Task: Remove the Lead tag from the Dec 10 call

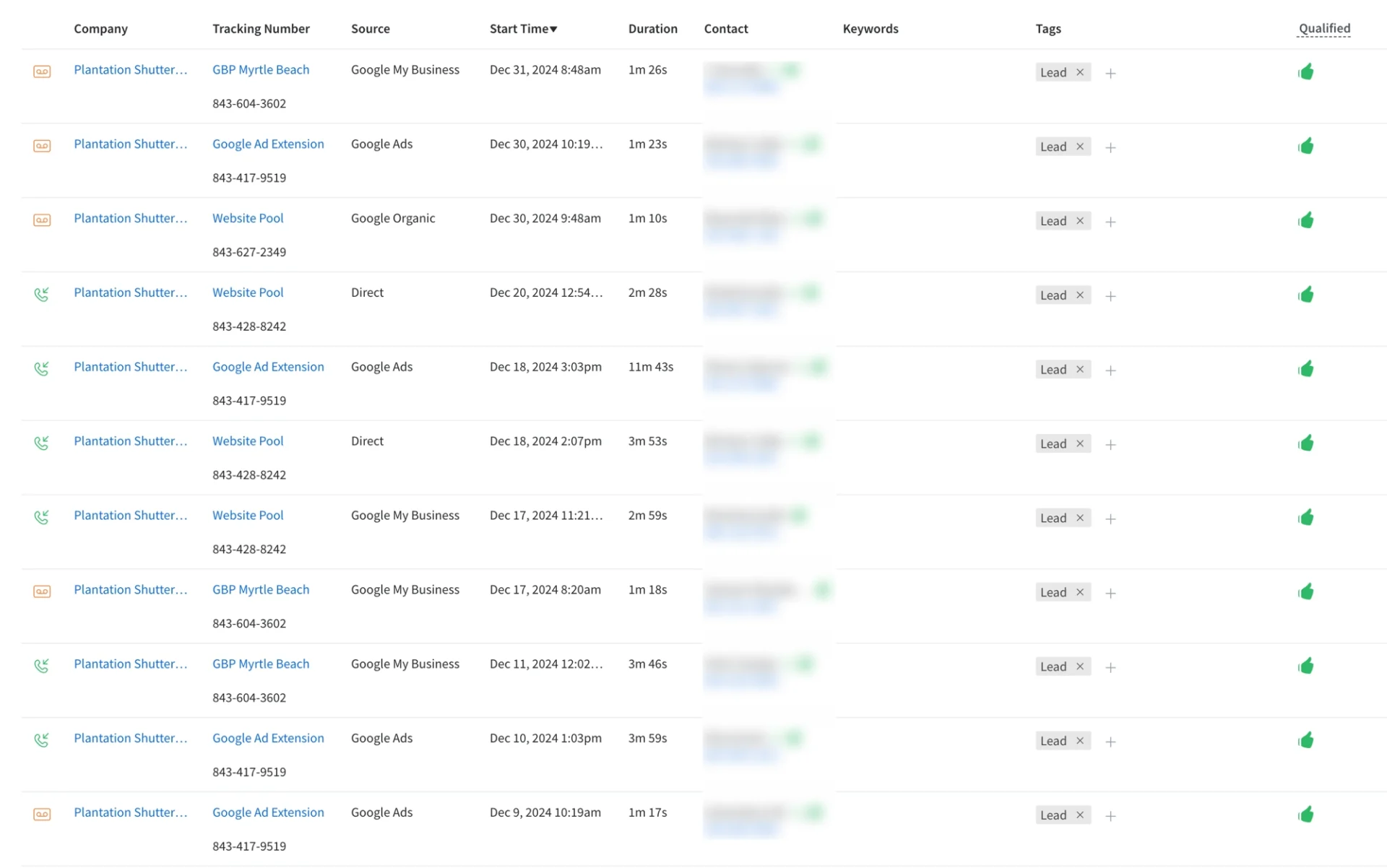Action: (1080, 740)
